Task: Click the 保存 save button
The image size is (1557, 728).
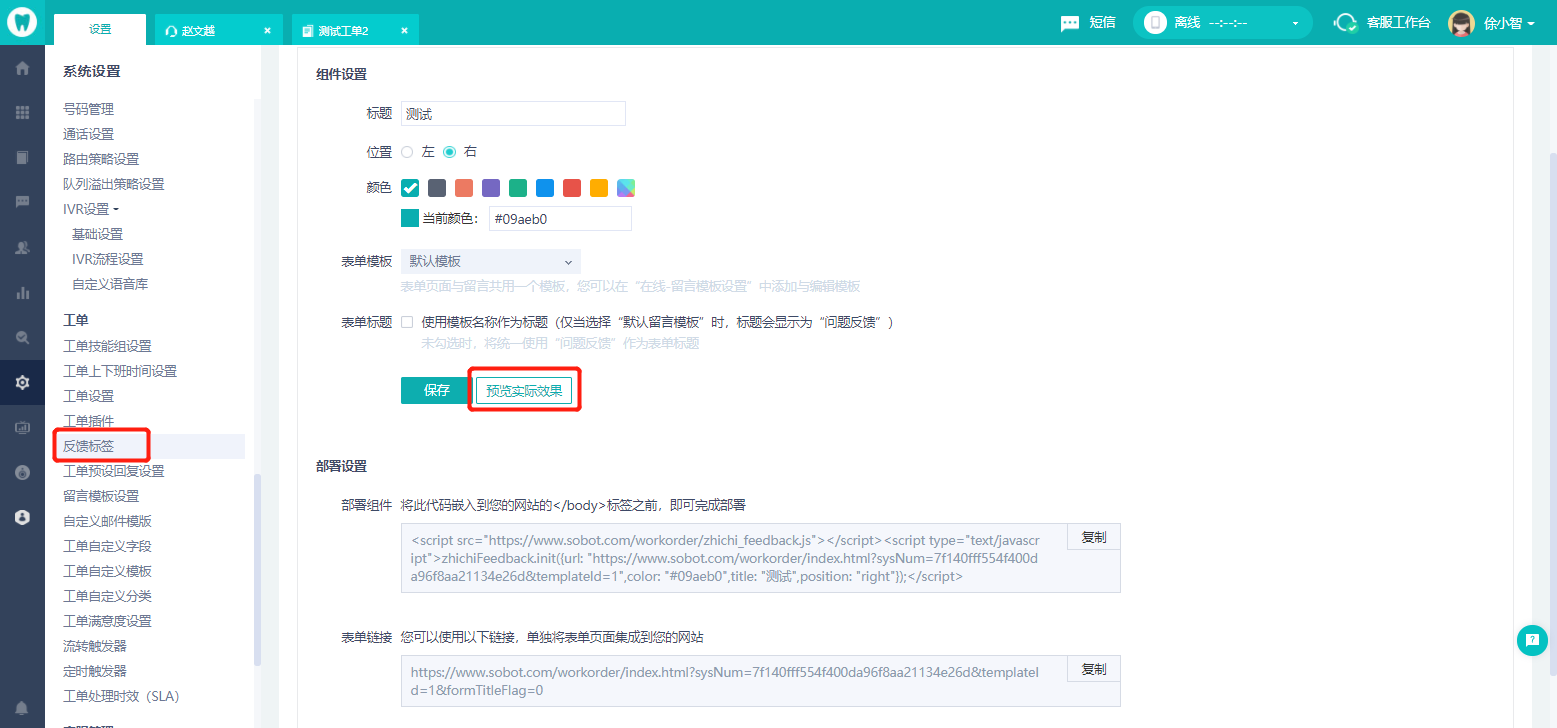Action: (x=437, y=390)
